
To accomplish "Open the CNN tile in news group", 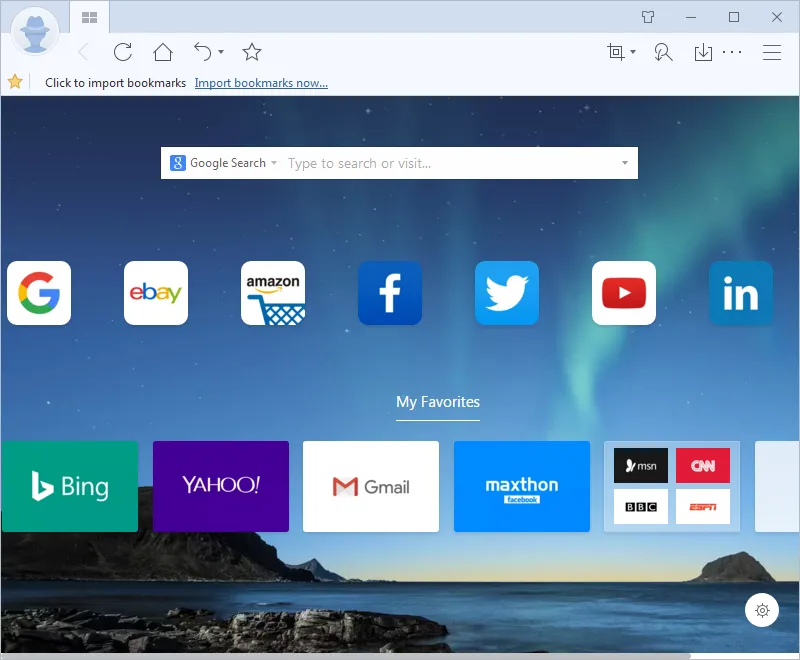I will coord(703,465).
